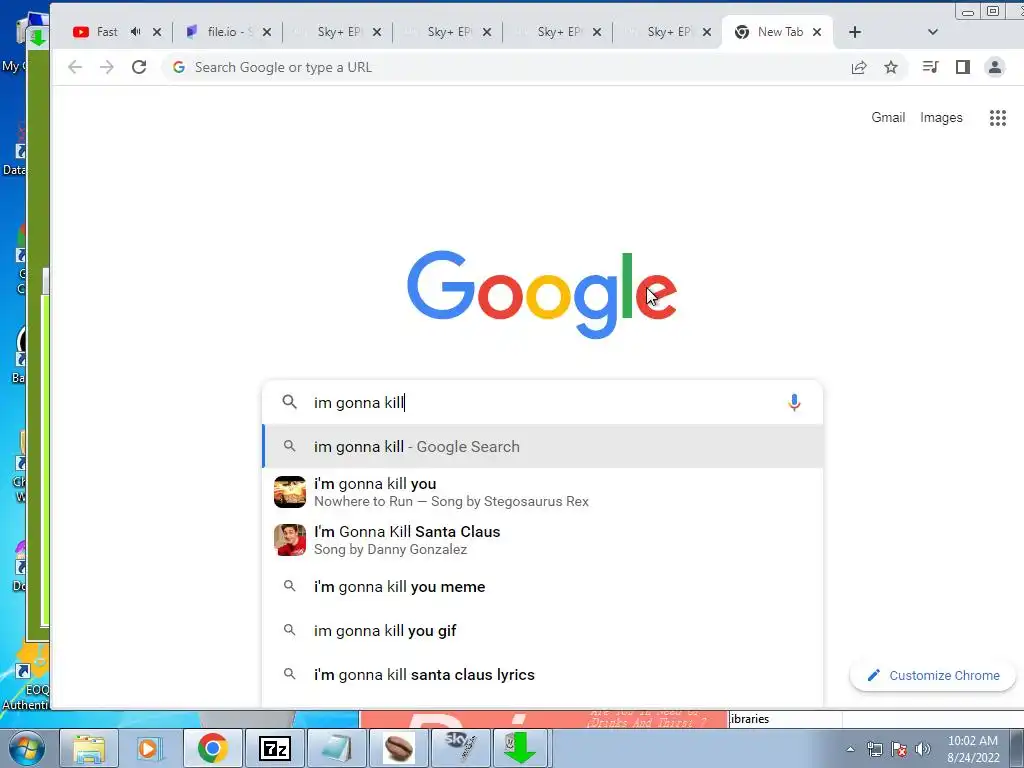Show hidden system tray icons
This screenshot has height=768, width=1024.
(850, 749)
